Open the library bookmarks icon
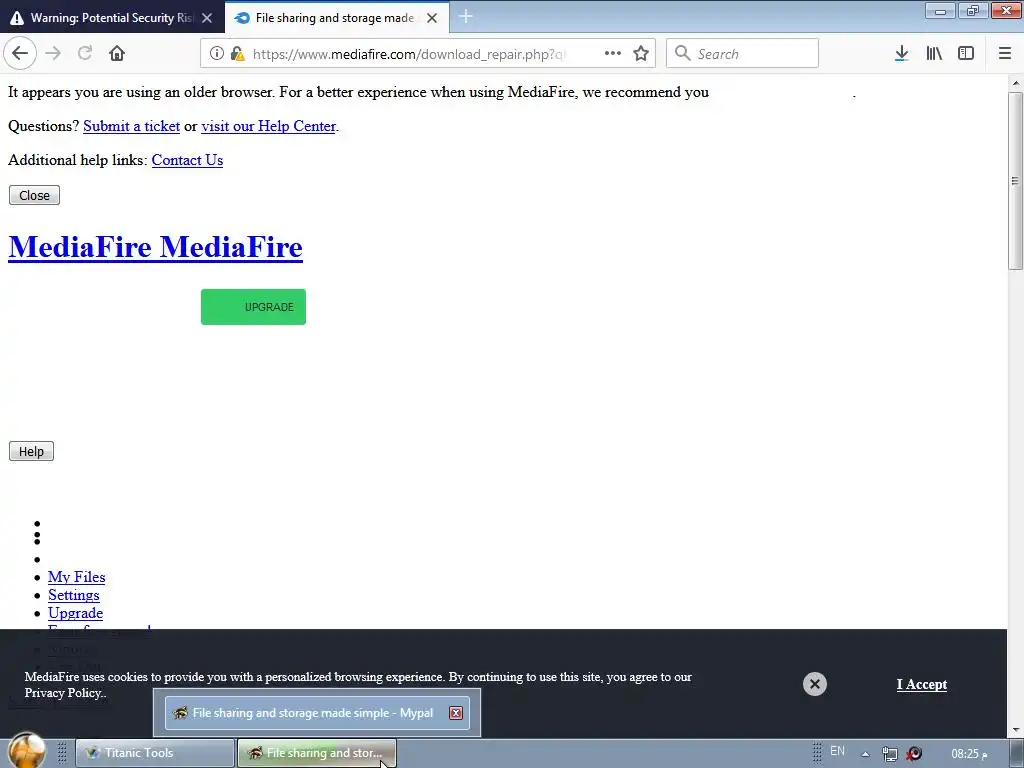This screenshot has height=768, width=1024. 934,54
